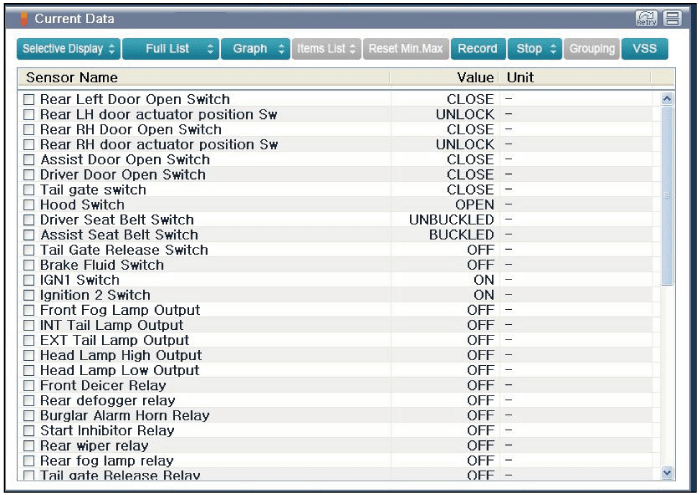Click the list view icon in title bar

pos(672,18)
